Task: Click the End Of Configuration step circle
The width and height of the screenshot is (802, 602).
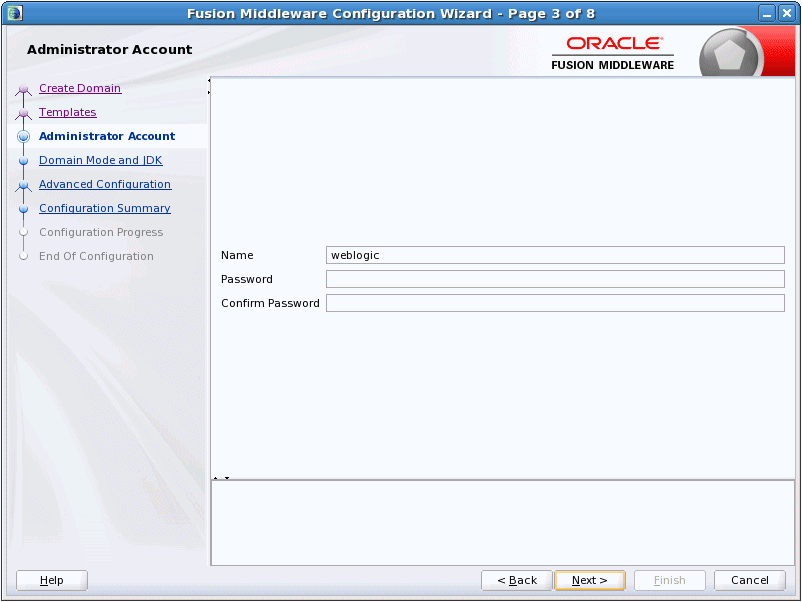Action: (24, 256)
